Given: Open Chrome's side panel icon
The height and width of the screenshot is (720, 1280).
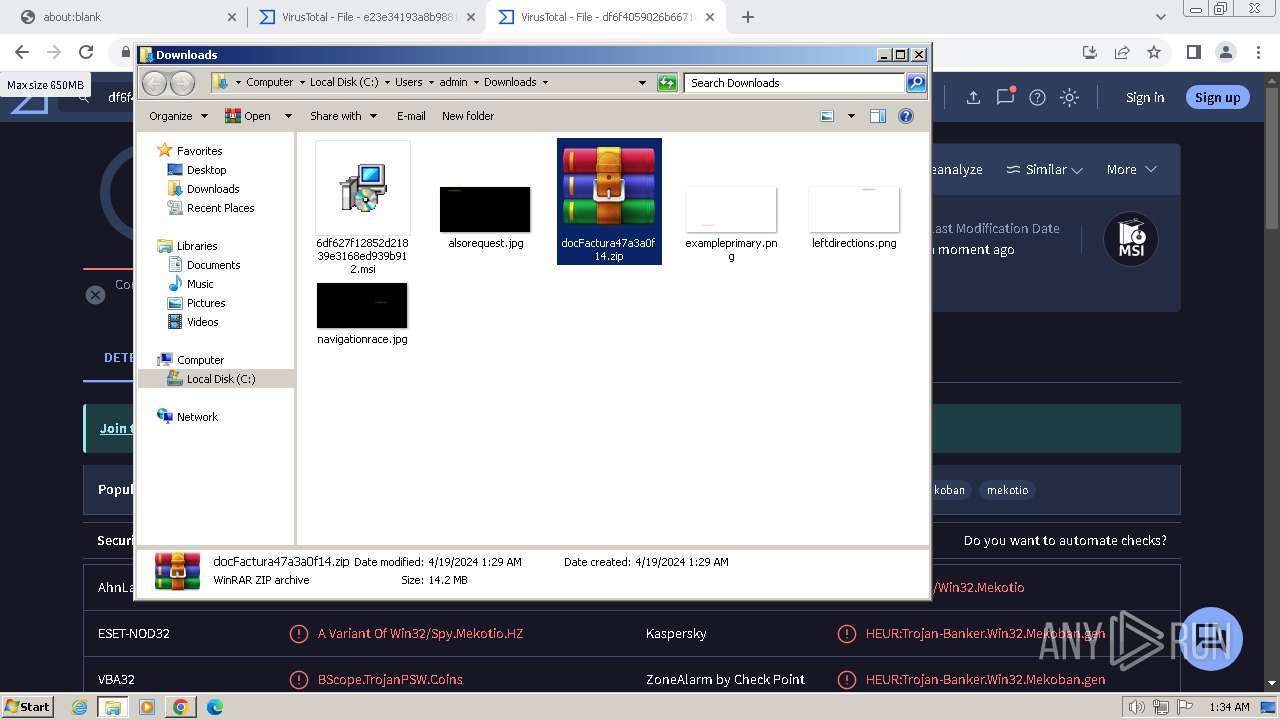Looking at the screenshot, I should tap(1193, 52).
